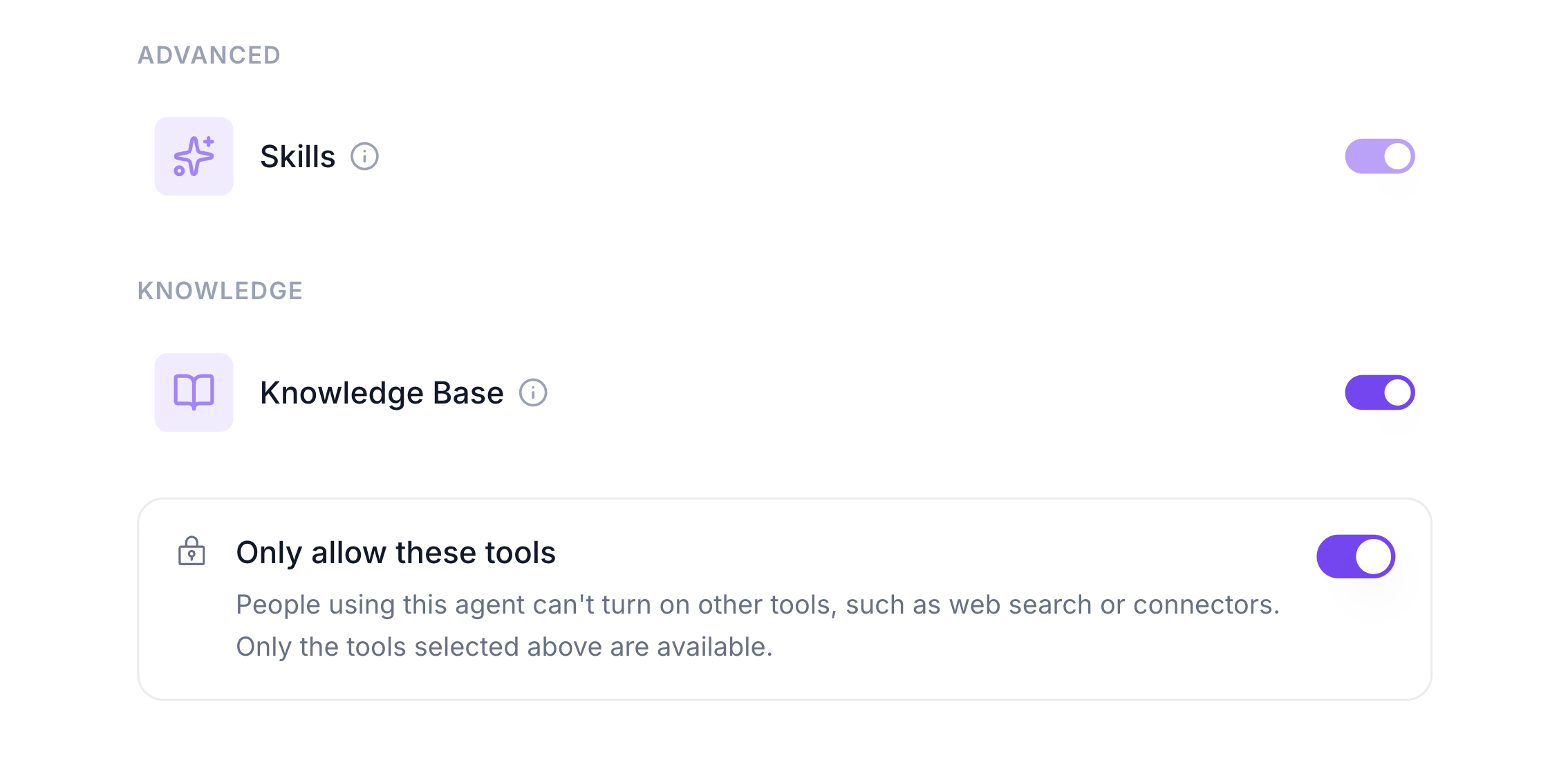Select the Skills label
Viewport: 1568px width, 767px height.
click(x=298, y=157)
